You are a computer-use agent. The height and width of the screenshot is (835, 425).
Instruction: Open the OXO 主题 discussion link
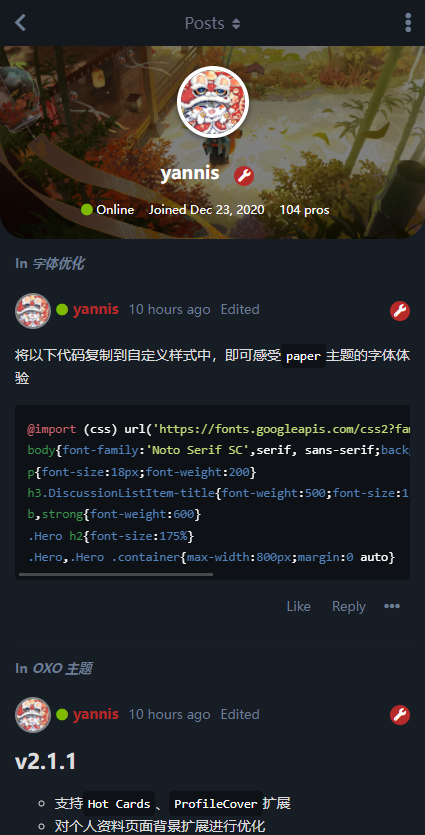62,668
